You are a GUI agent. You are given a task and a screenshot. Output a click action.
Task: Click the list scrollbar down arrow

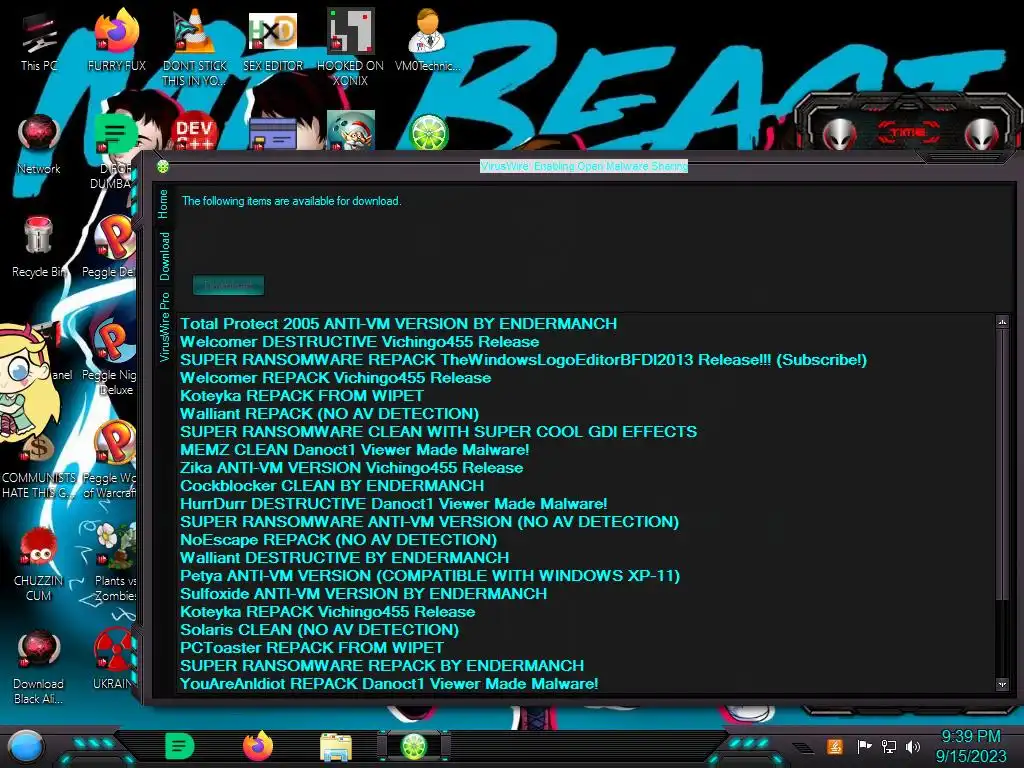1002,684
